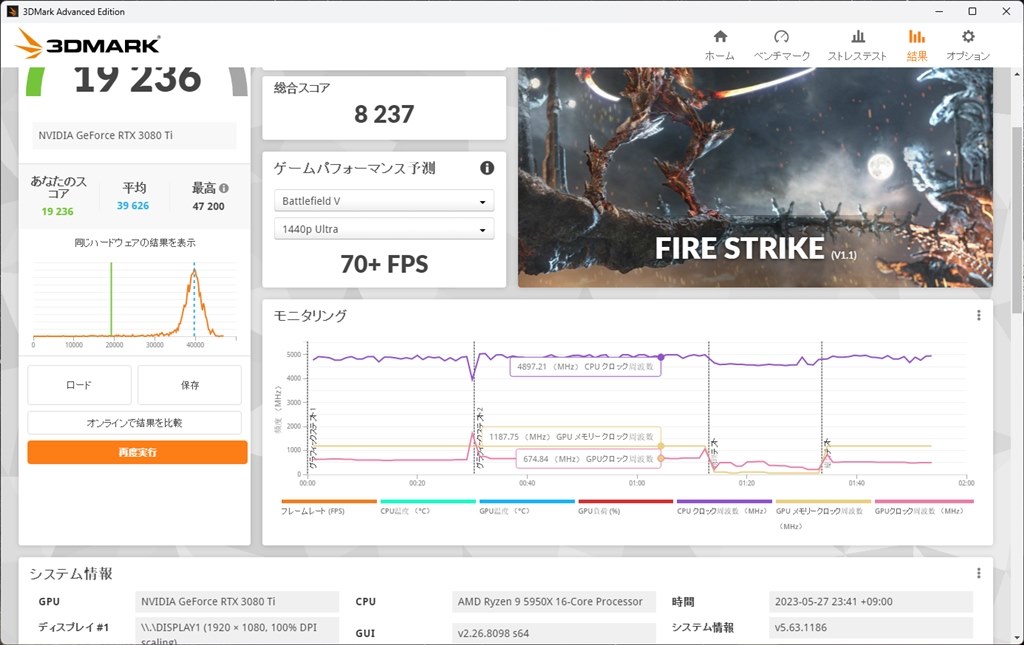
Task: Click the Fire Strike preview image
Action: pos(755,177)
